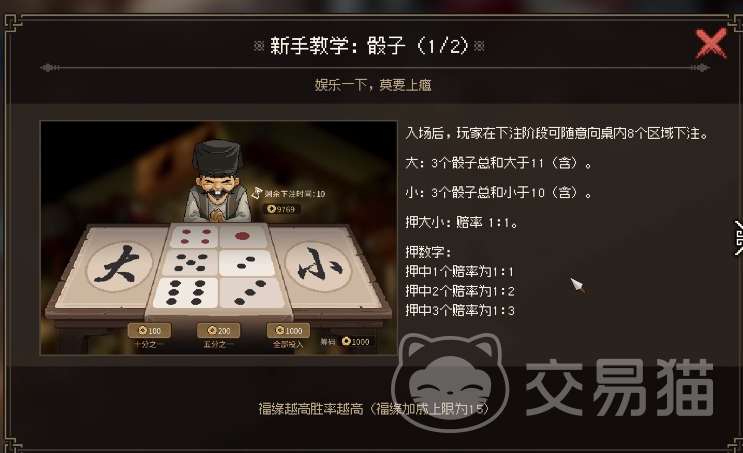This screenshot has width=743, height=453.
Task: Click the remaining bet time hourglass icon
Action: [x=256, y=193]
